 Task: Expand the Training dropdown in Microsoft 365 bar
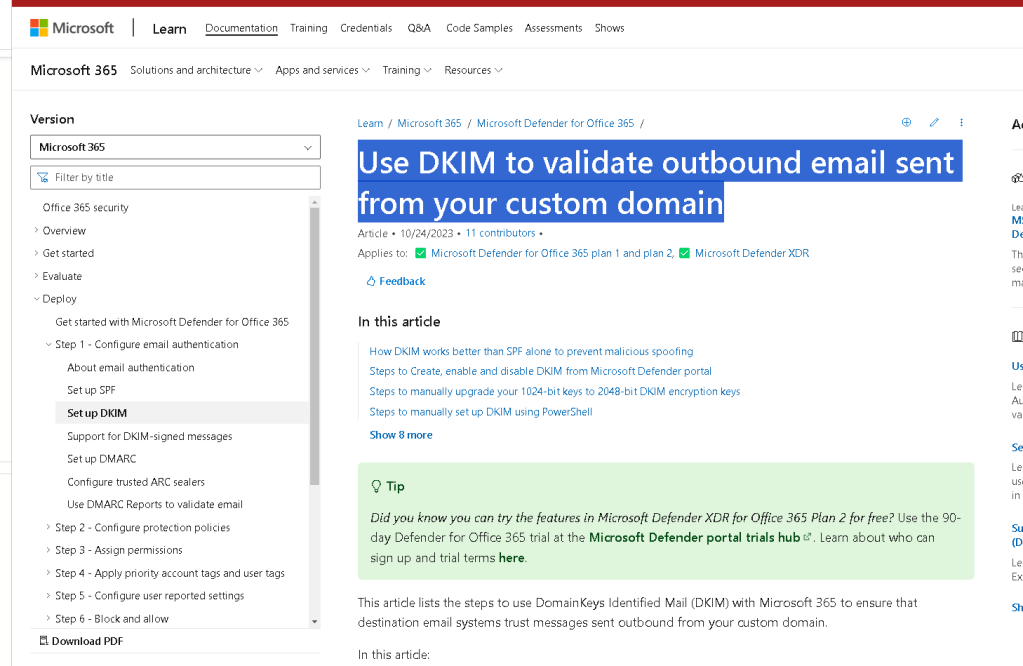[x=407, y=70]
